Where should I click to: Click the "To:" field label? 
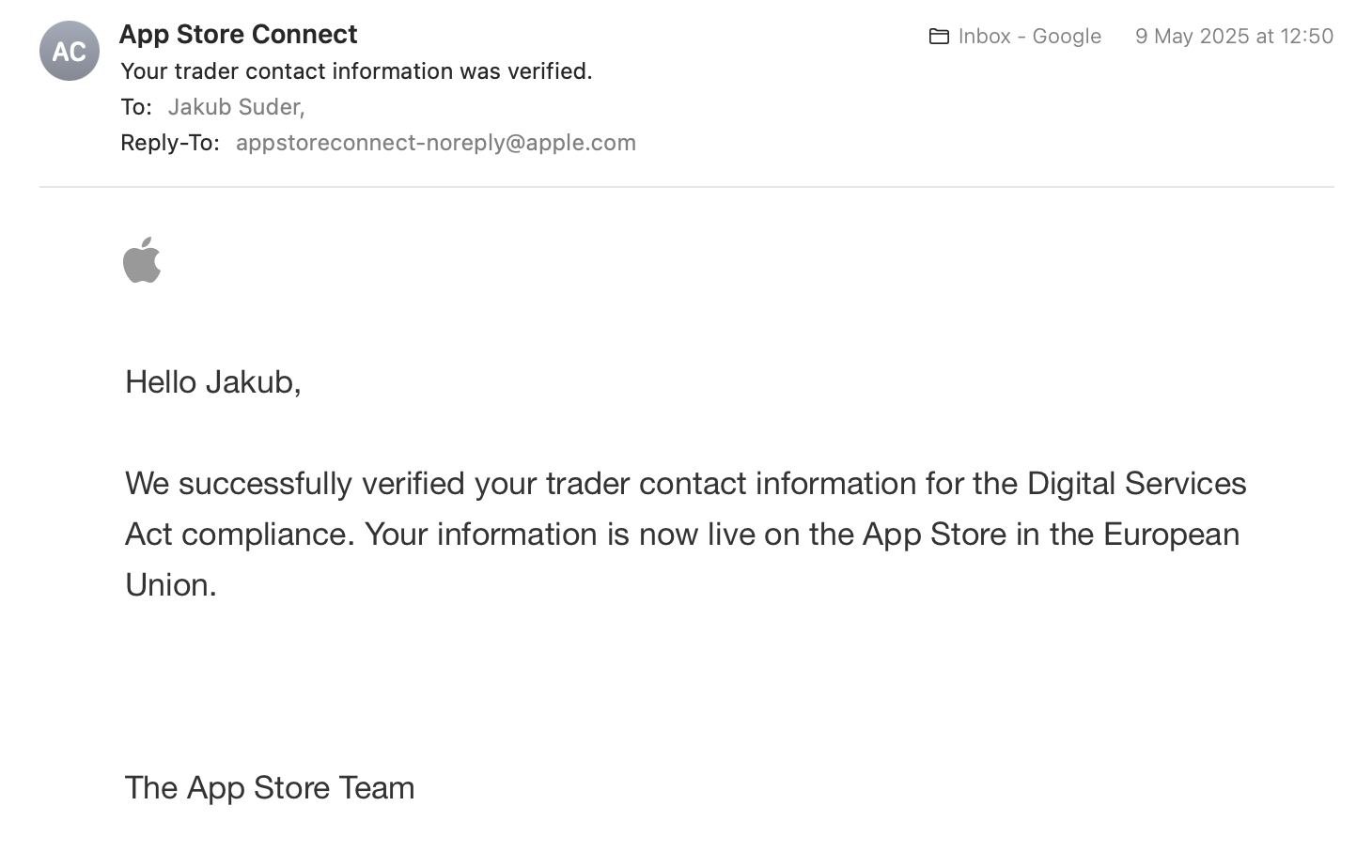click(135, 107)
